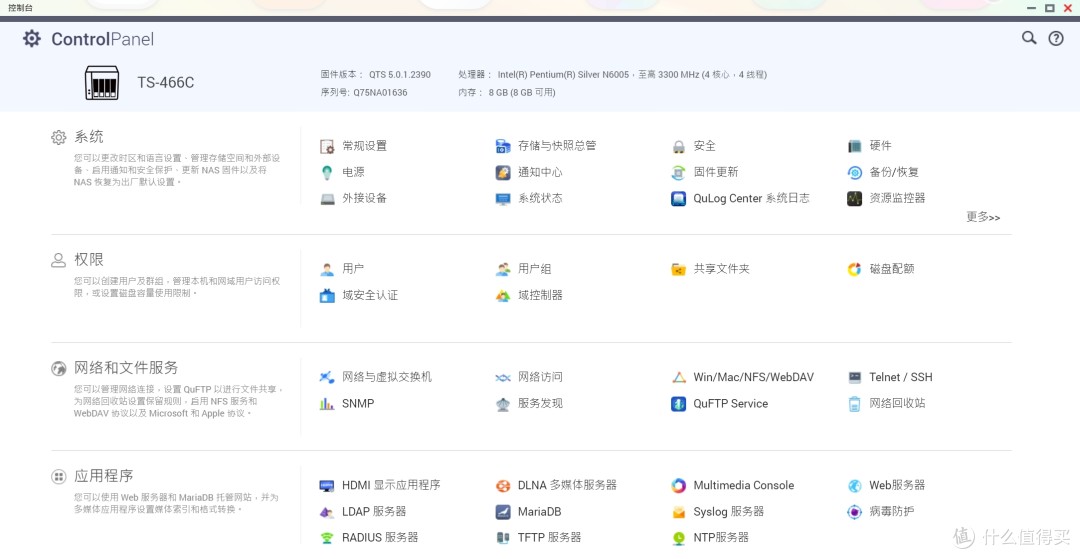This screenshot has height=559, width=1080.
Task: Open the 常规设置 general settings icon
Action: pyautogui.click(x=327, y=146)
